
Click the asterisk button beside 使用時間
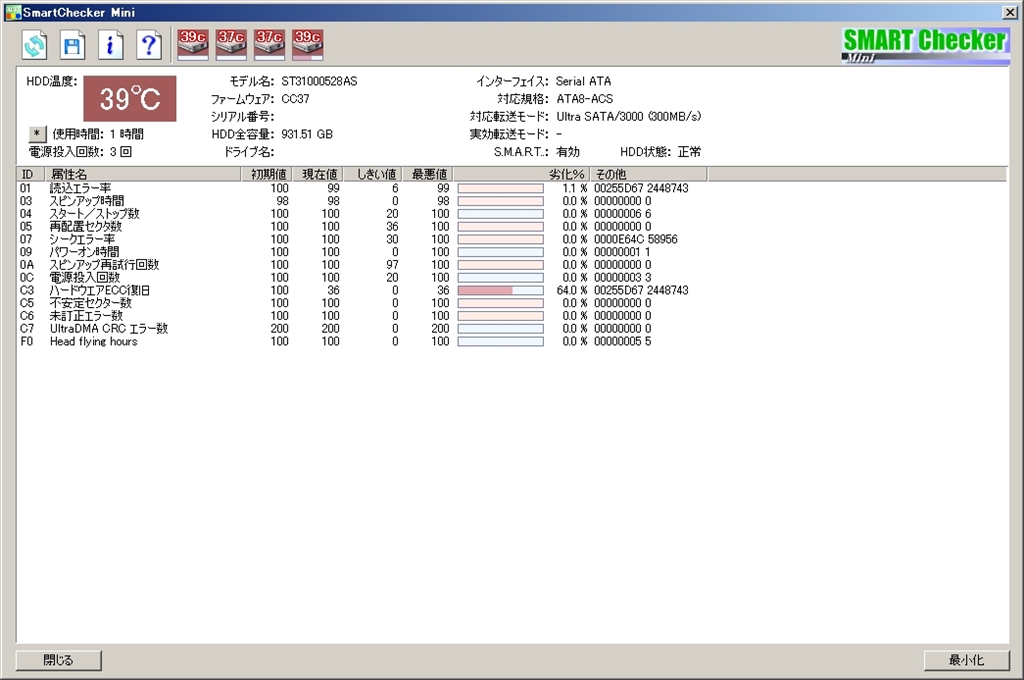[x=37, y=134]
